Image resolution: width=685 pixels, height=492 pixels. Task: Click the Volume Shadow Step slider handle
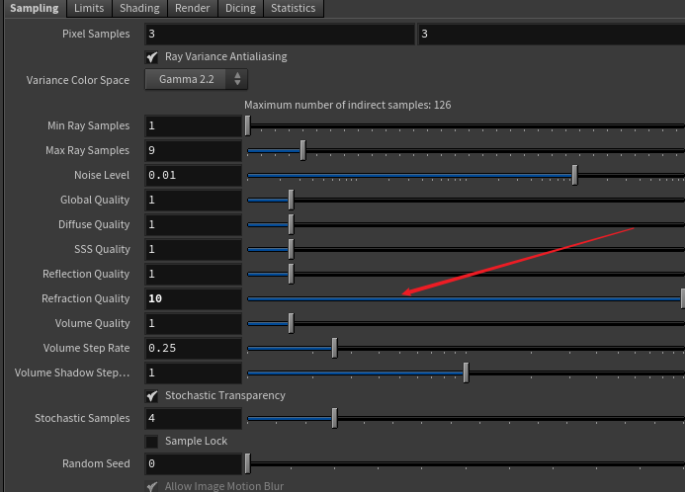[x=465, y=372]
